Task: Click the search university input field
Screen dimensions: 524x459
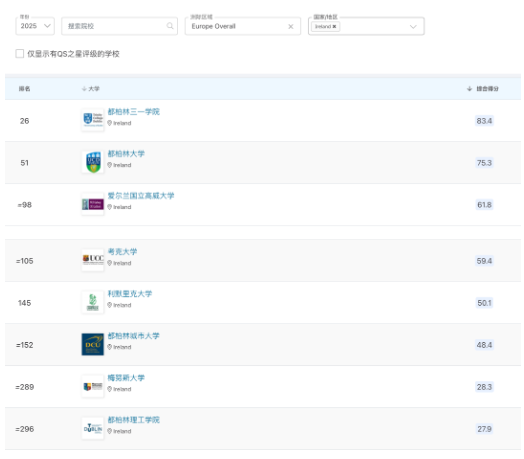Action: pos(119,26)
